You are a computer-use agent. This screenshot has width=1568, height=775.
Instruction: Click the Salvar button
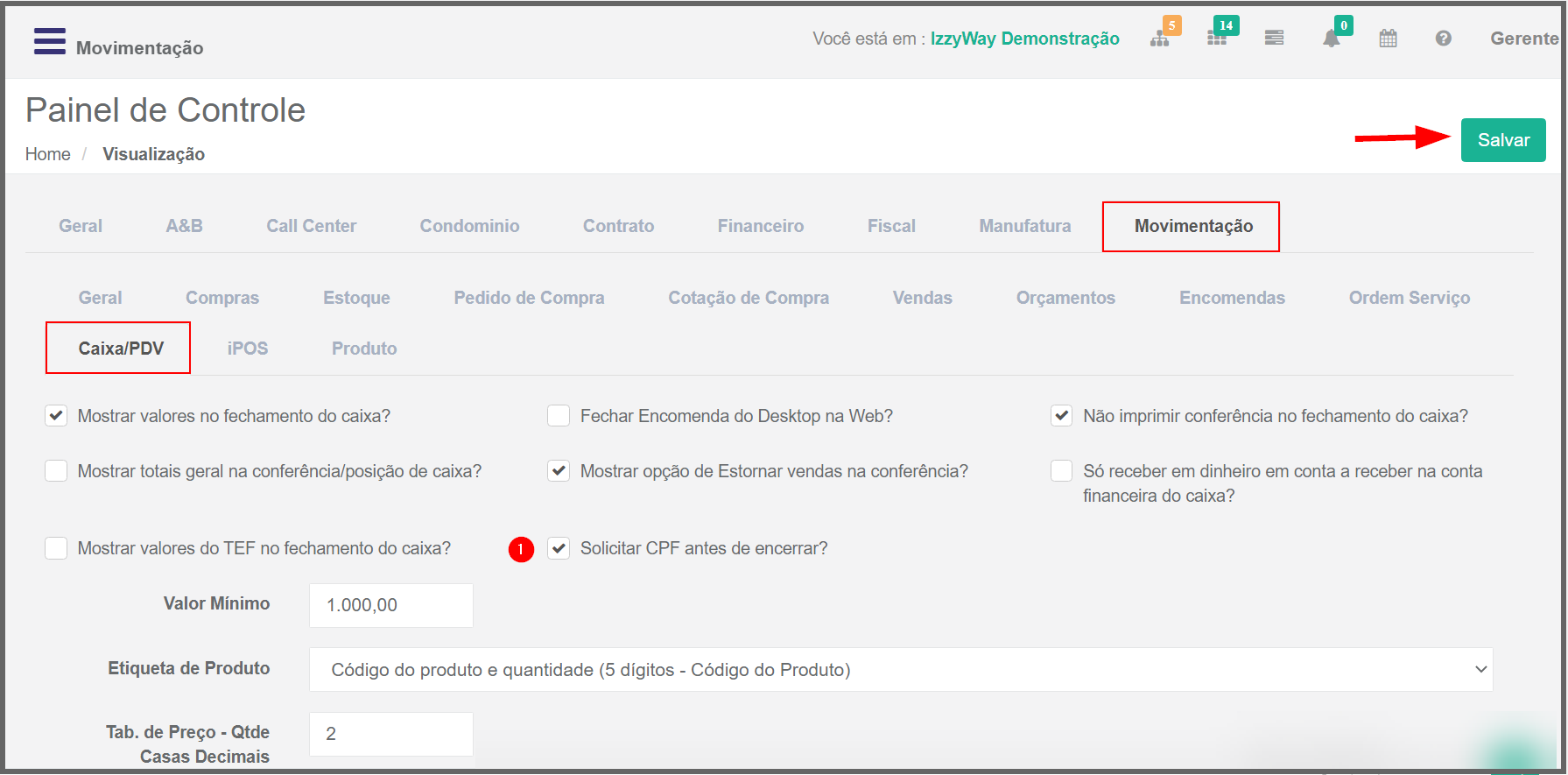[1503, 140]
